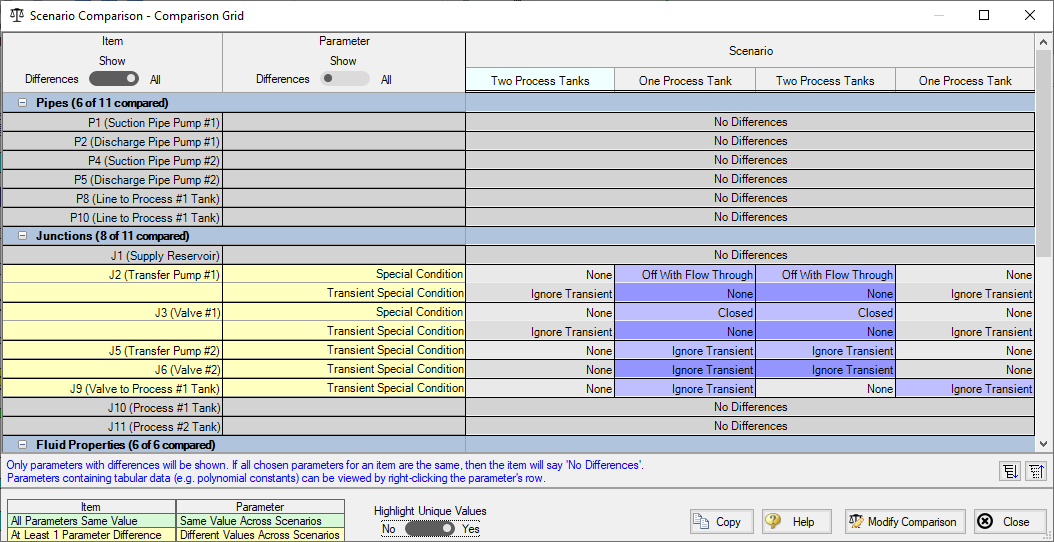
Task: Select the first Two Process Tanks column header
Action: tap(540, 81)
